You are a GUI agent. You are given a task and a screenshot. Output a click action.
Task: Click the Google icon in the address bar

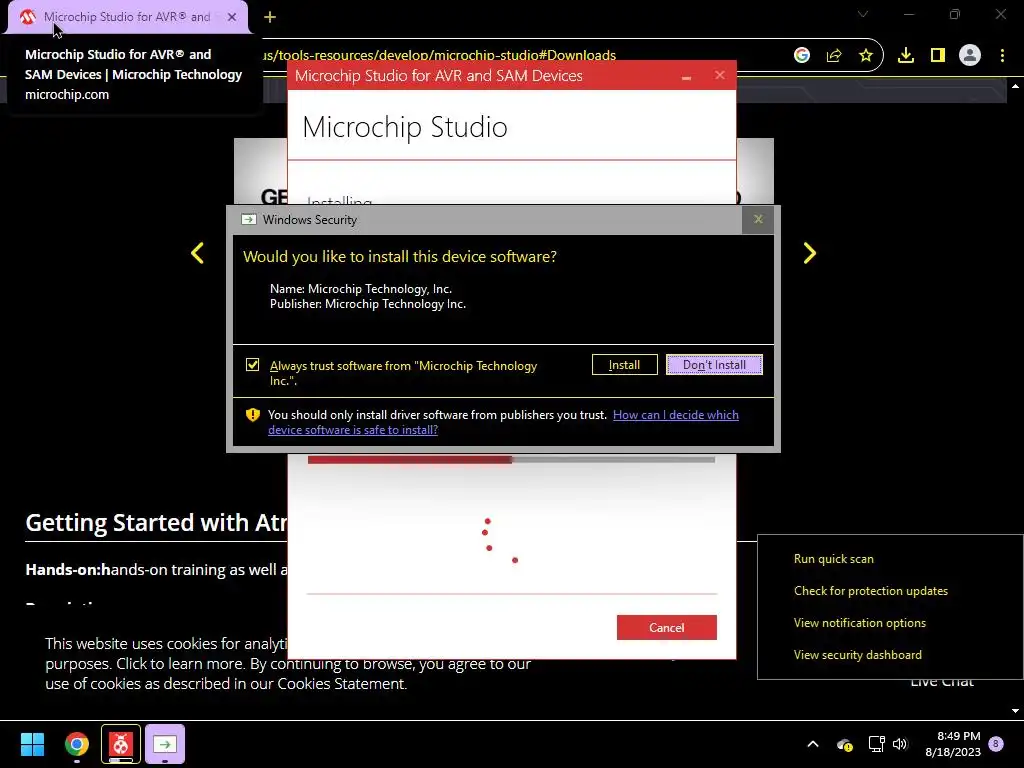click(x=801, y=55)
